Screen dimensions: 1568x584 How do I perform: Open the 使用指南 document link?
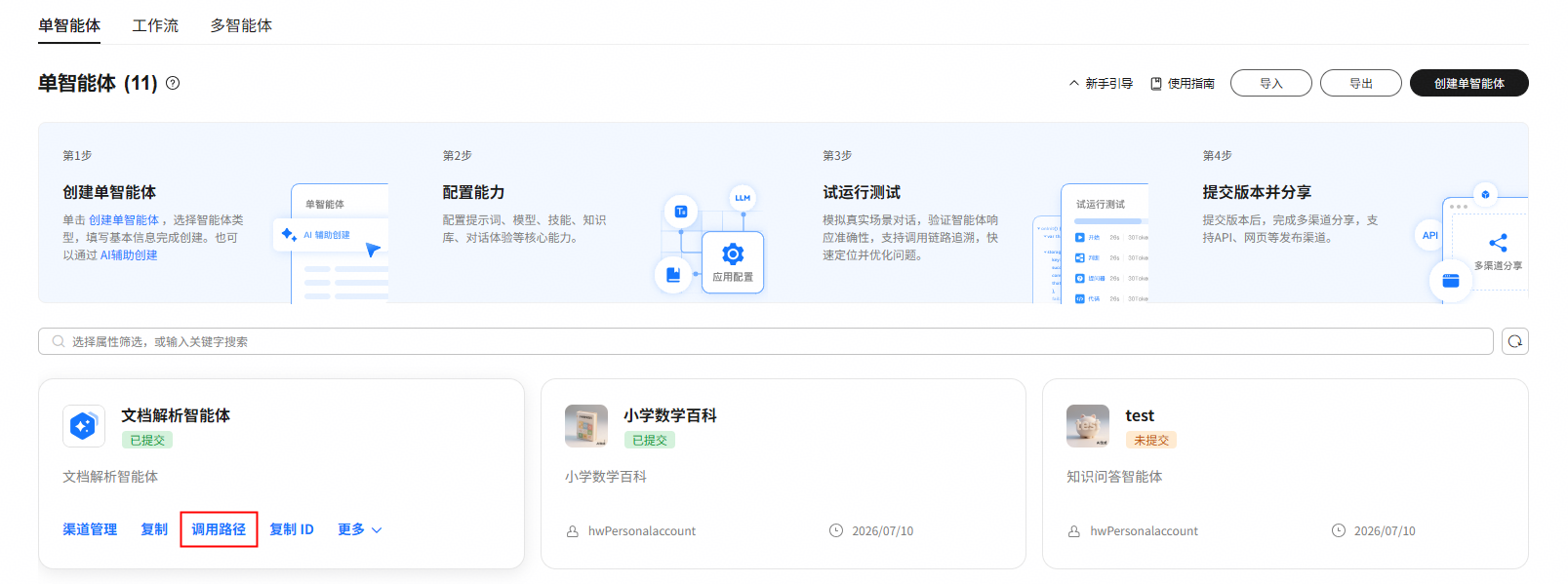coord(1183,84)
